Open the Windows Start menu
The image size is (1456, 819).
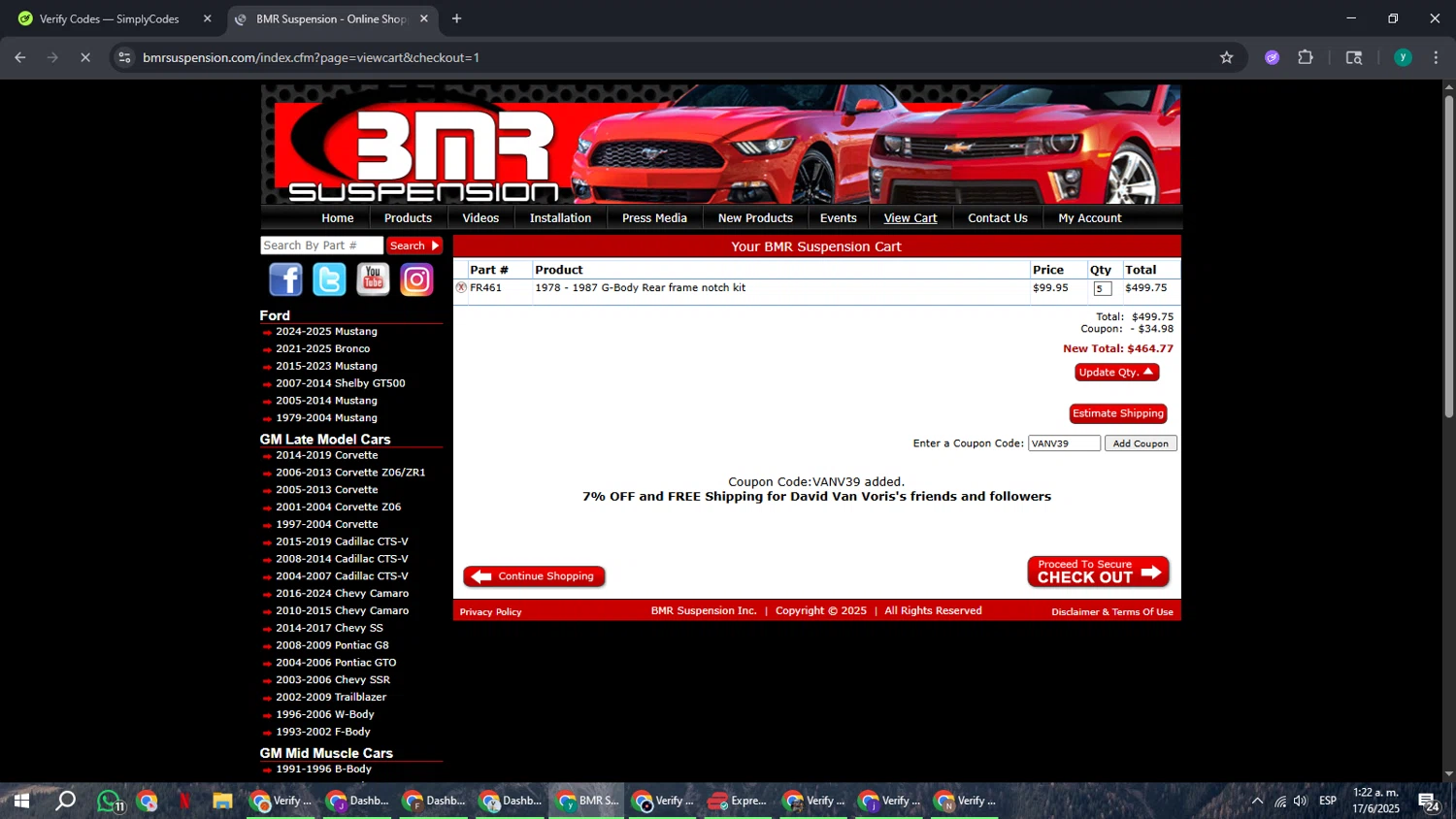click(x=21, y=801)
